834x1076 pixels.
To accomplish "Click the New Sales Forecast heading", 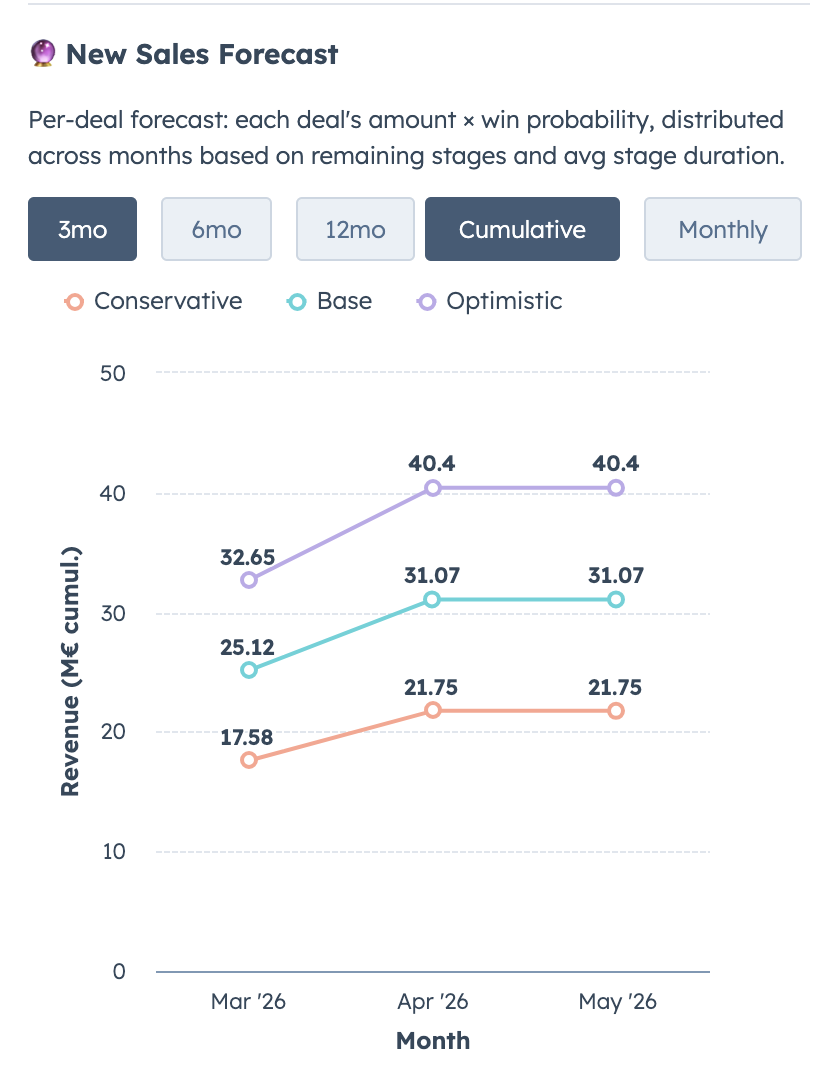I will (x=202, y=54).
